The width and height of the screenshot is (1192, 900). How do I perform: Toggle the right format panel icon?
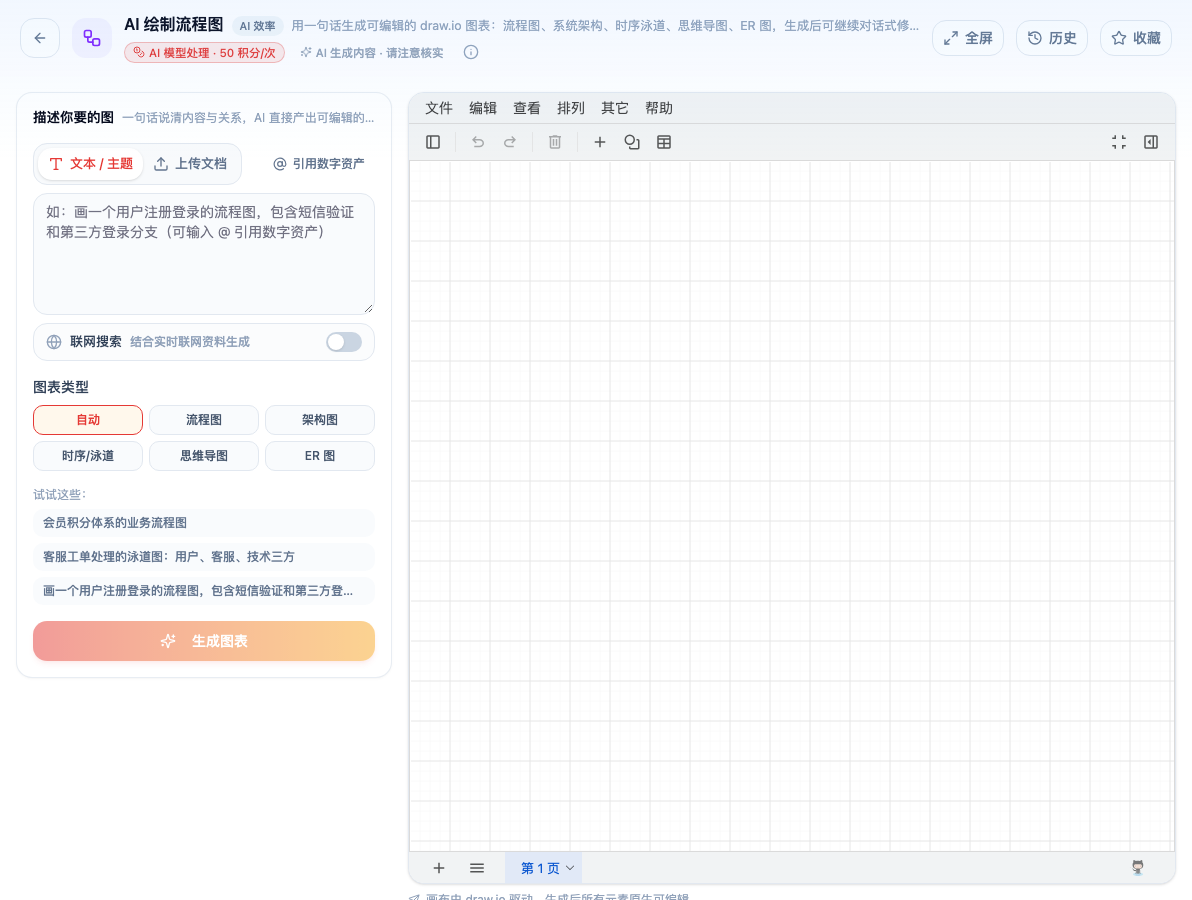(x=1151, y=142)
